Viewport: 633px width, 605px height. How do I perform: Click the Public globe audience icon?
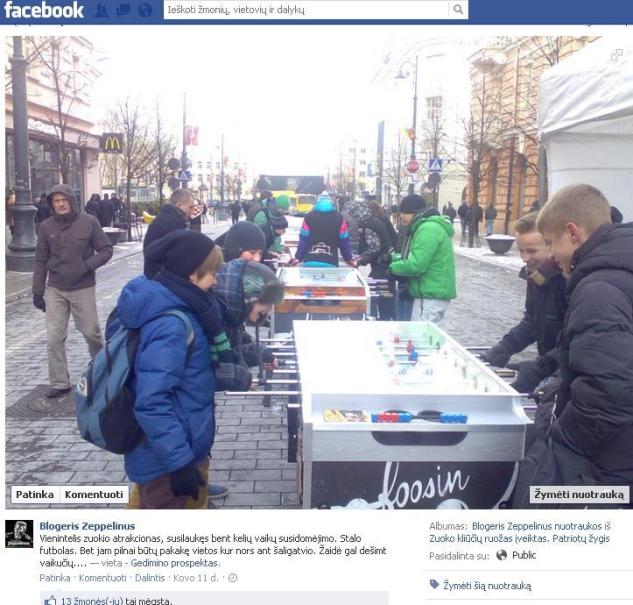pyautogui.click(x=501, y=555)
